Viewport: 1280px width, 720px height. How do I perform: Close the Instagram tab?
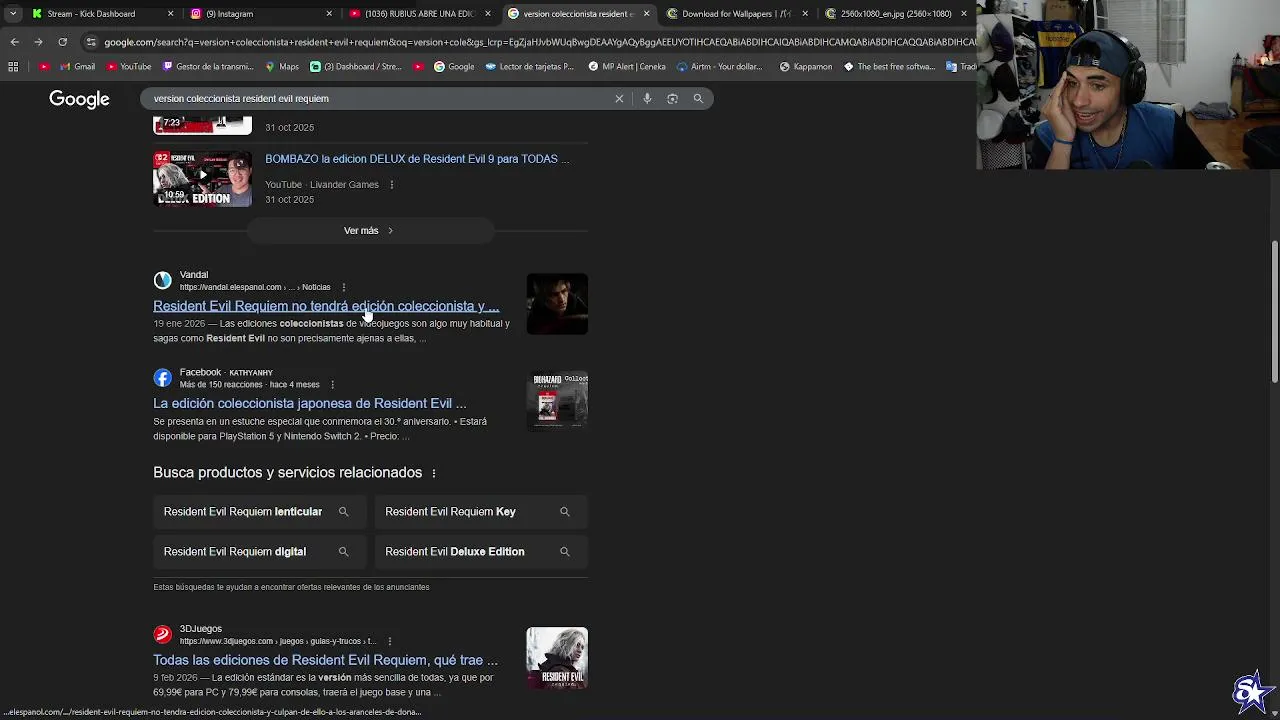point(329,14)
